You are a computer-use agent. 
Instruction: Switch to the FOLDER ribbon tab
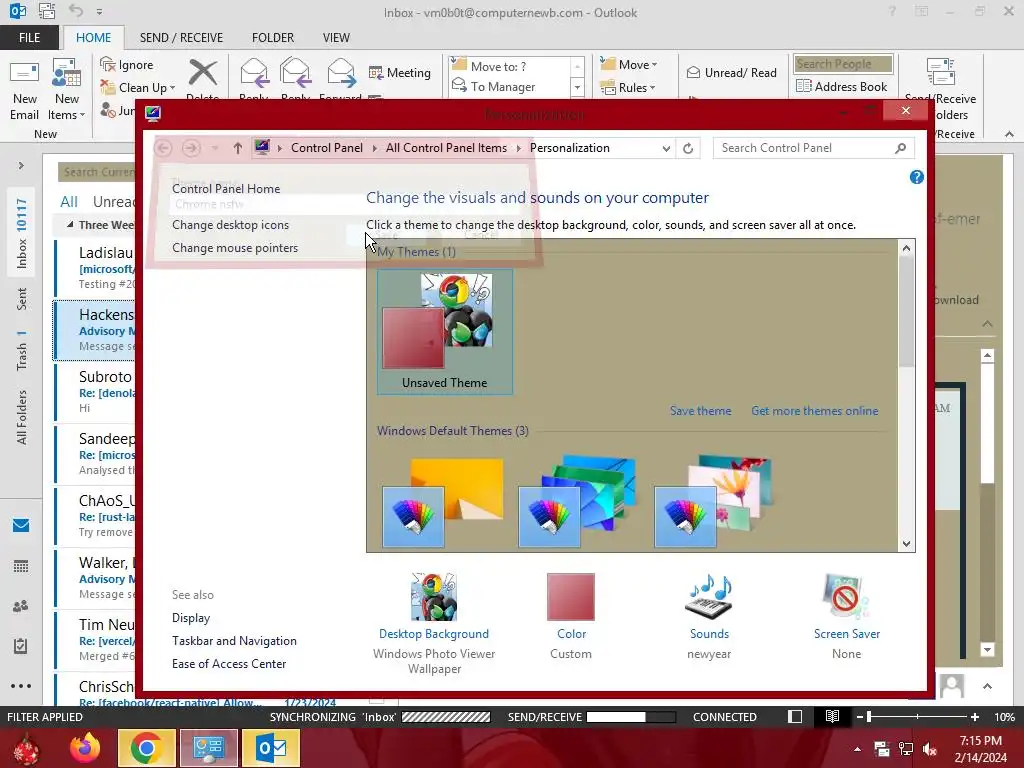273,38
